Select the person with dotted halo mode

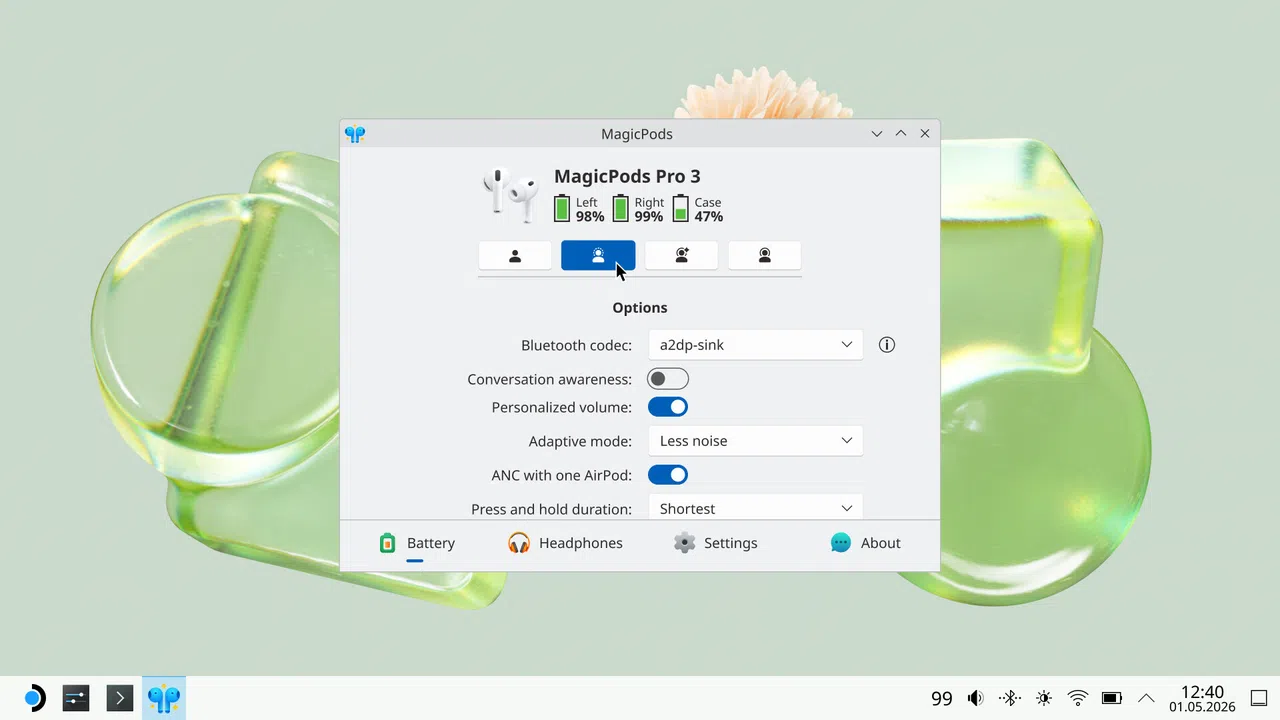pos(598,256)
